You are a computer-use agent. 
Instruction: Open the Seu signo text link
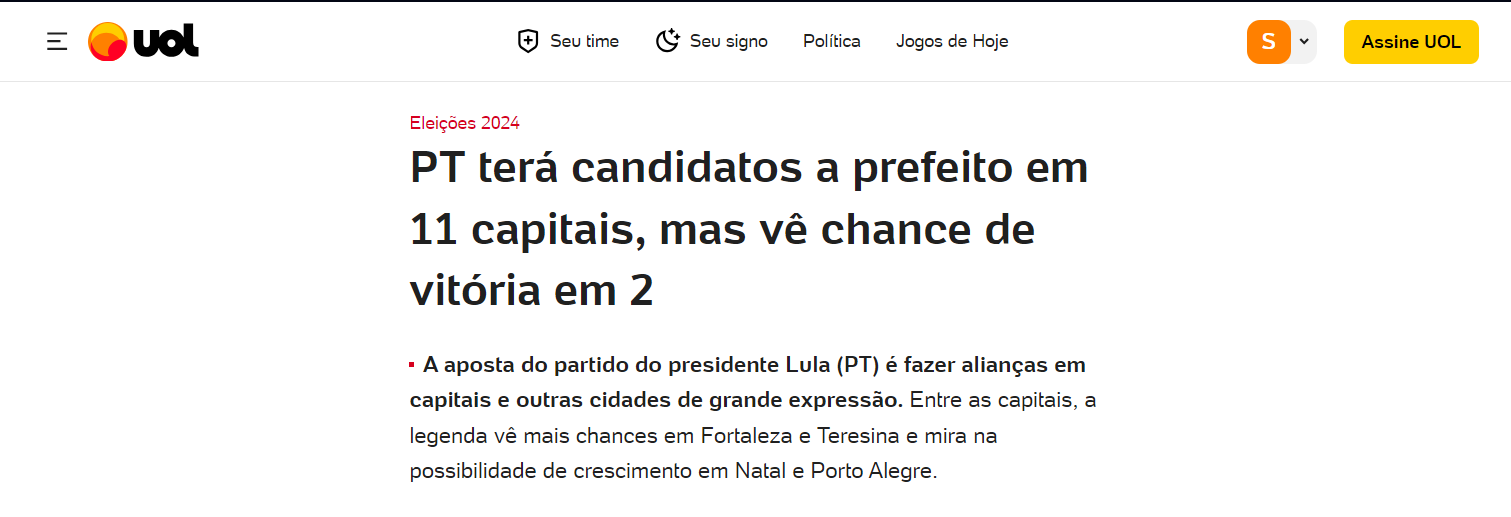coord(728,42)
